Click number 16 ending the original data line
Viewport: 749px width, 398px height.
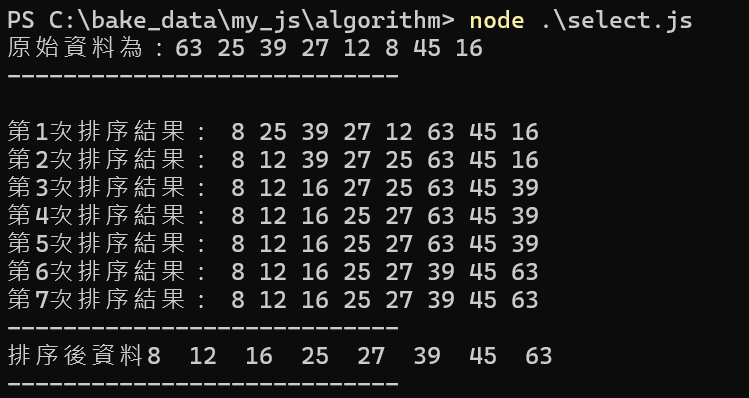(469, 48)
